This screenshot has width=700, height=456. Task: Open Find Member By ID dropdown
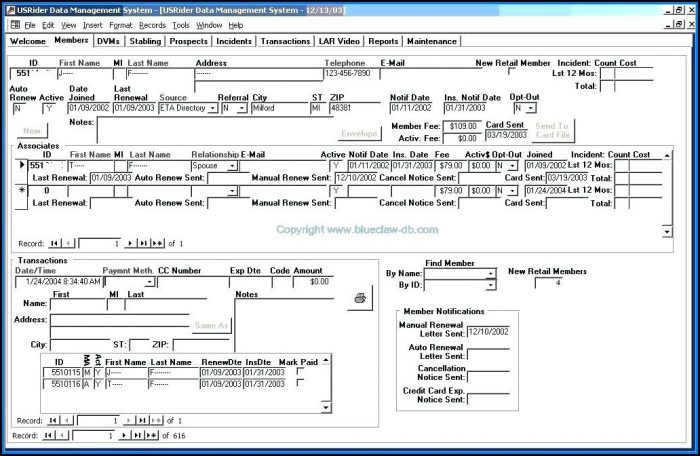coord(491,284)
